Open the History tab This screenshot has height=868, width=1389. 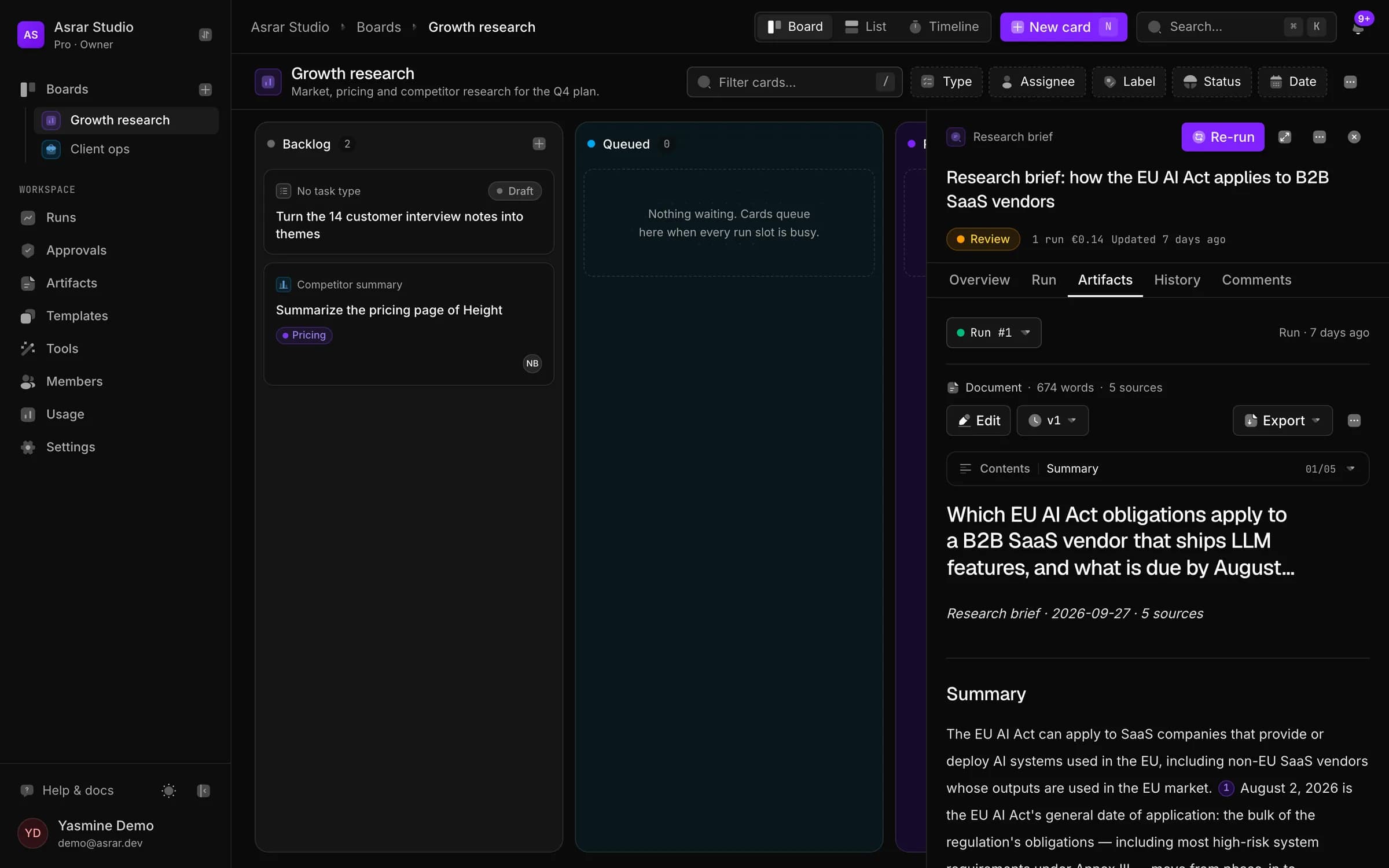point(1177,280)
